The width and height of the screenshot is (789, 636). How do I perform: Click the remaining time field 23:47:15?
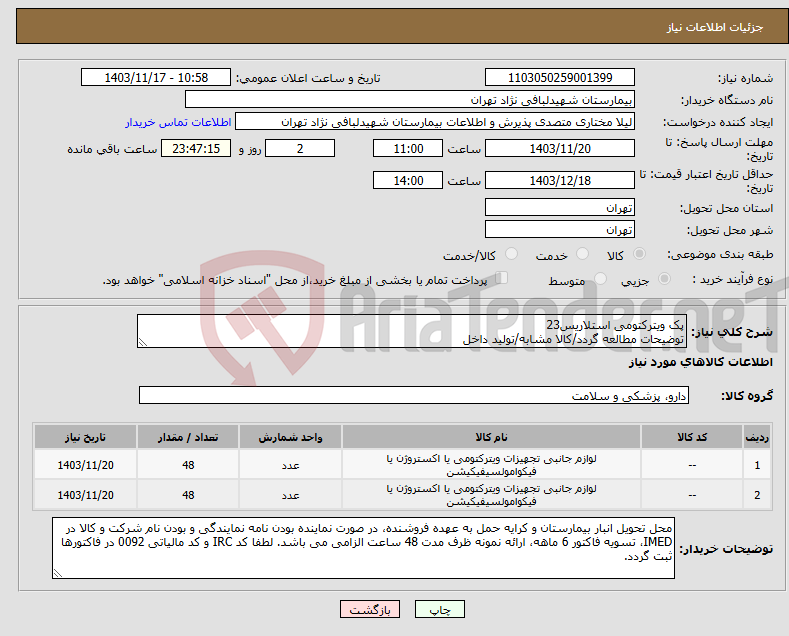click(x=196, y=148)
